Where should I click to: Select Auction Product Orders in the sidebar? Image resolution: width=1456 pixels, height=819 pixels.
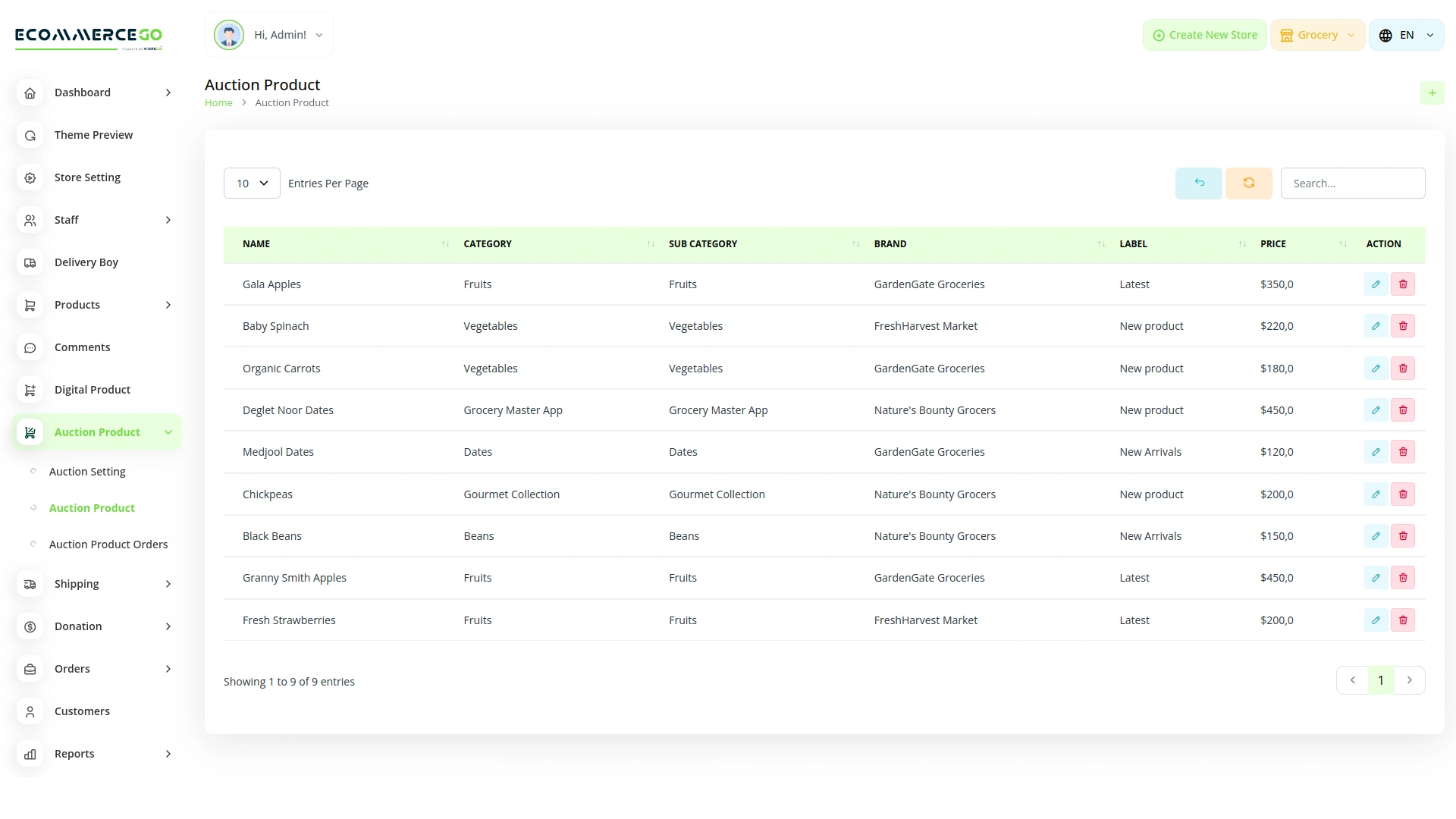click(x=108, y=544)
